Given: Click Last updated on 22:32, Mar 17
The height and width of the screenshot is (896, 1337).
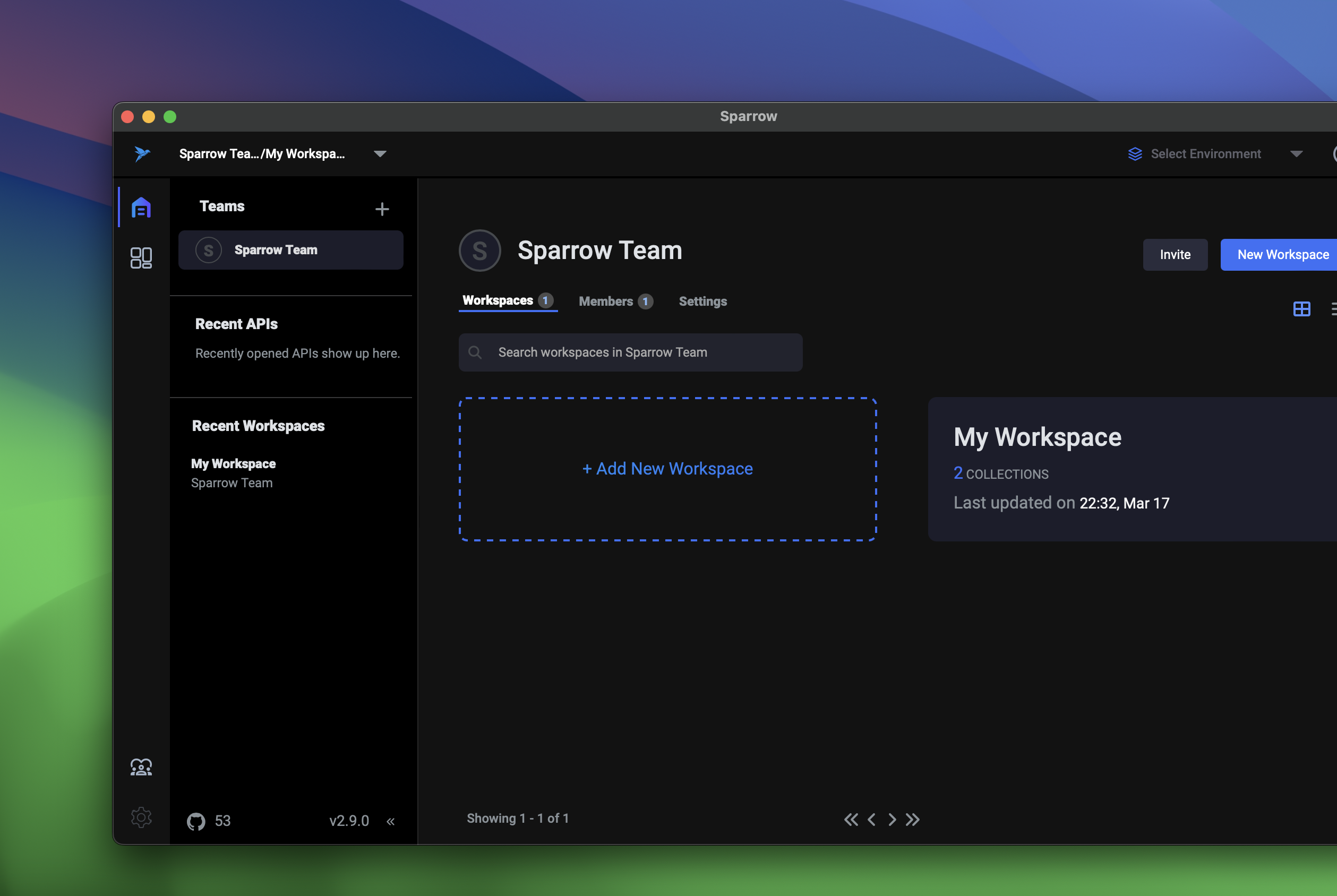Looking at the screenshot, I should [x=1061, y=503].
